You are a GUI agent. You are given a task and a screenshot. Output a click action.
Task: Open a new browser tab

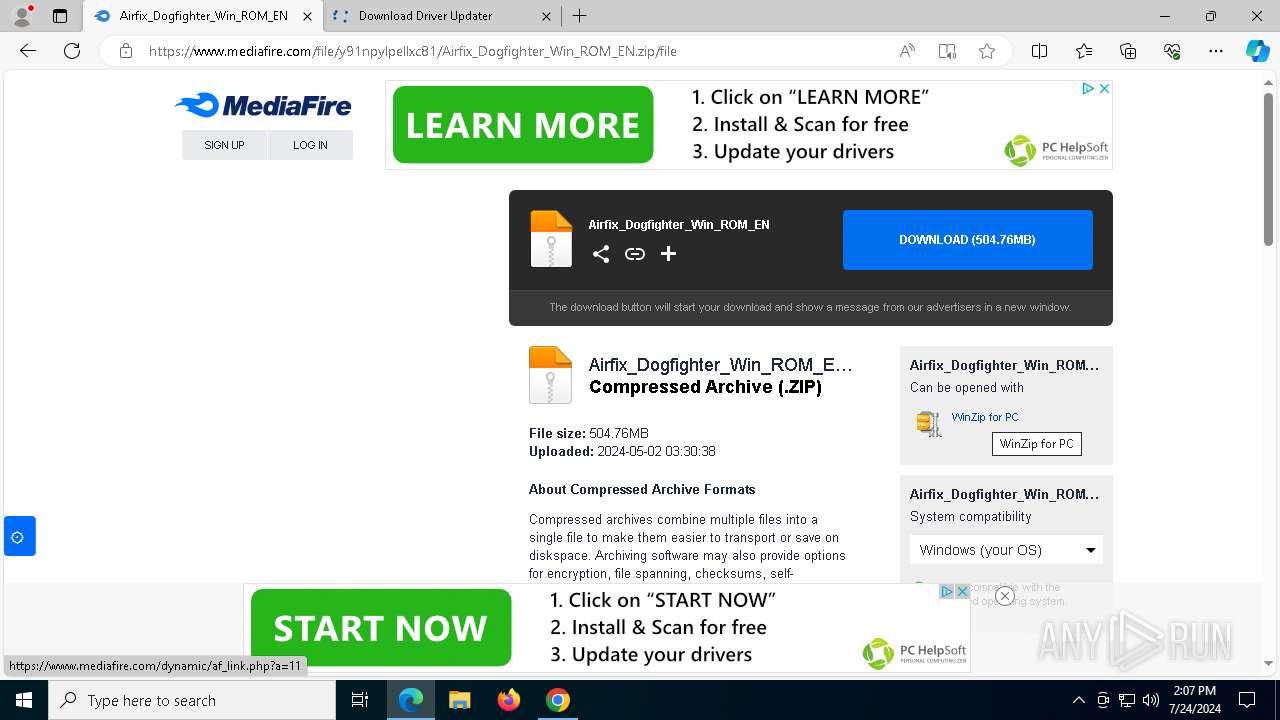point(580,16)
